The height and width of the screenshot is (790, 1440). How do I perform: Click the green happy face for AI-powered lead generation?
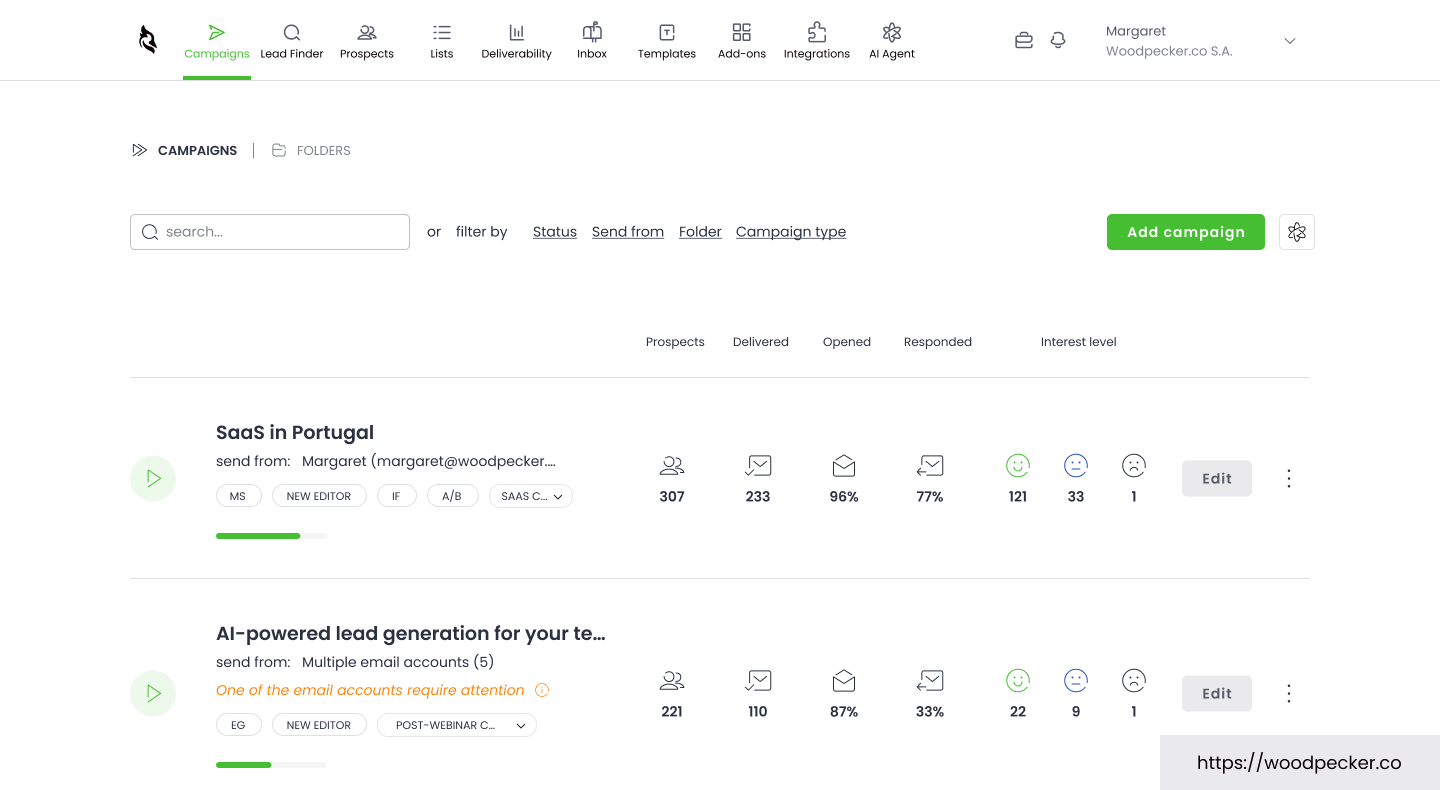[1018, 680]
